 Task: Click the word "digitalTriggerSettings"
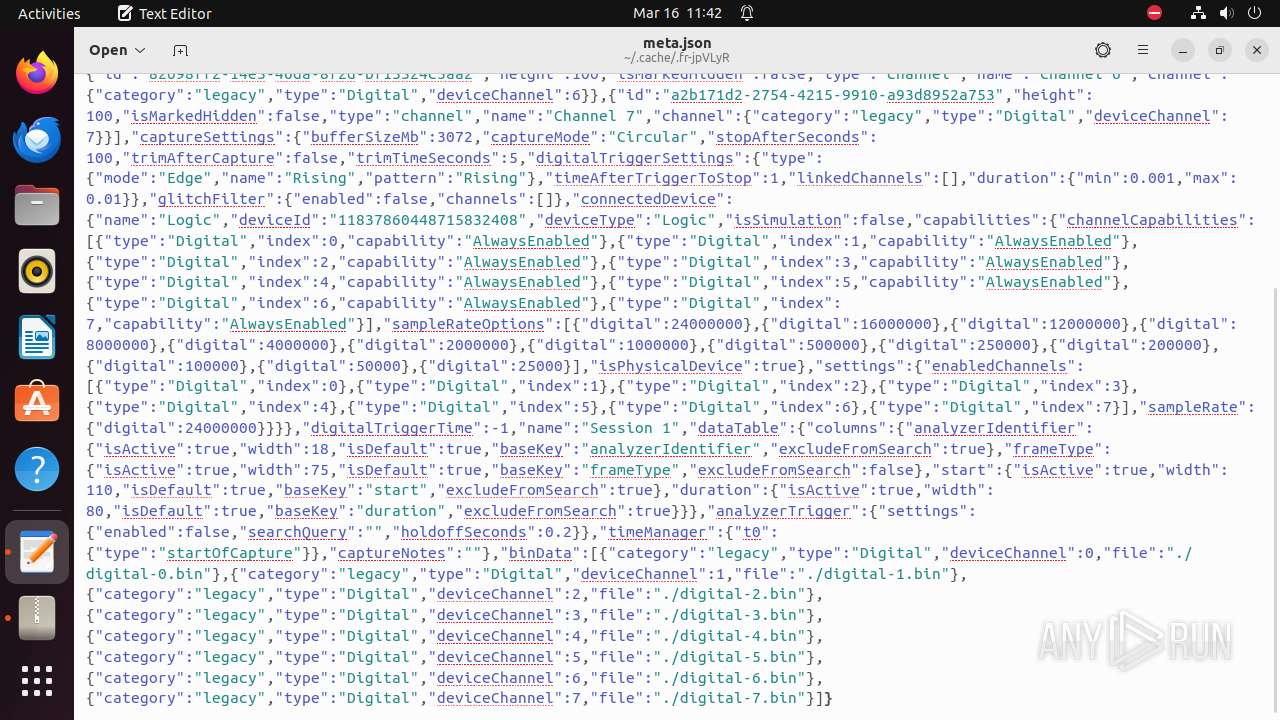pyautogui.click(x=633, y=158)
